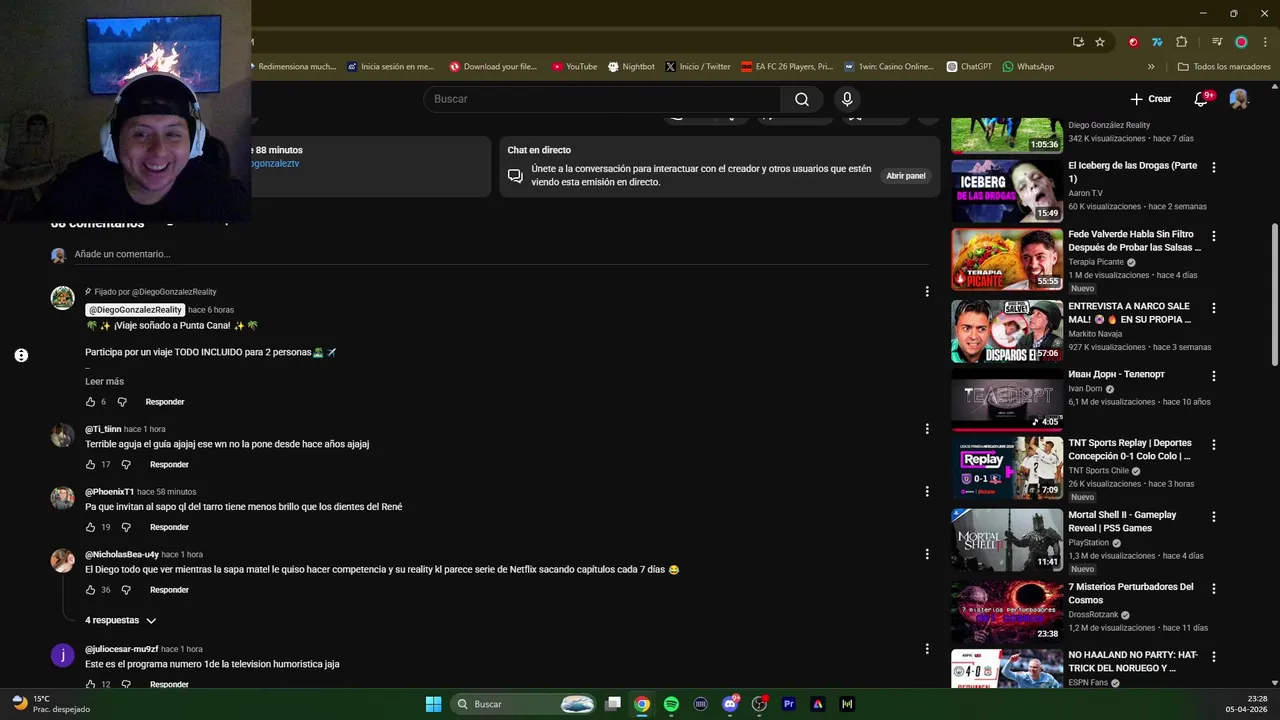Reply to pinned comment with Responder

[x=165, y=402]
